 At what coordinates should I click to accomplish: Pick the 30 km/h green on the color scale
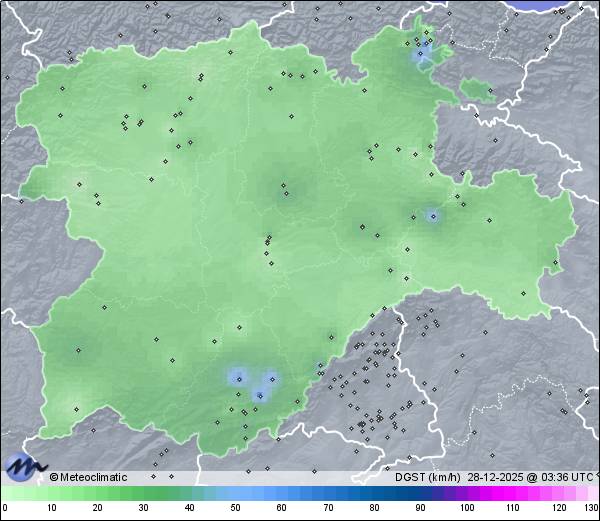[143, 494]
